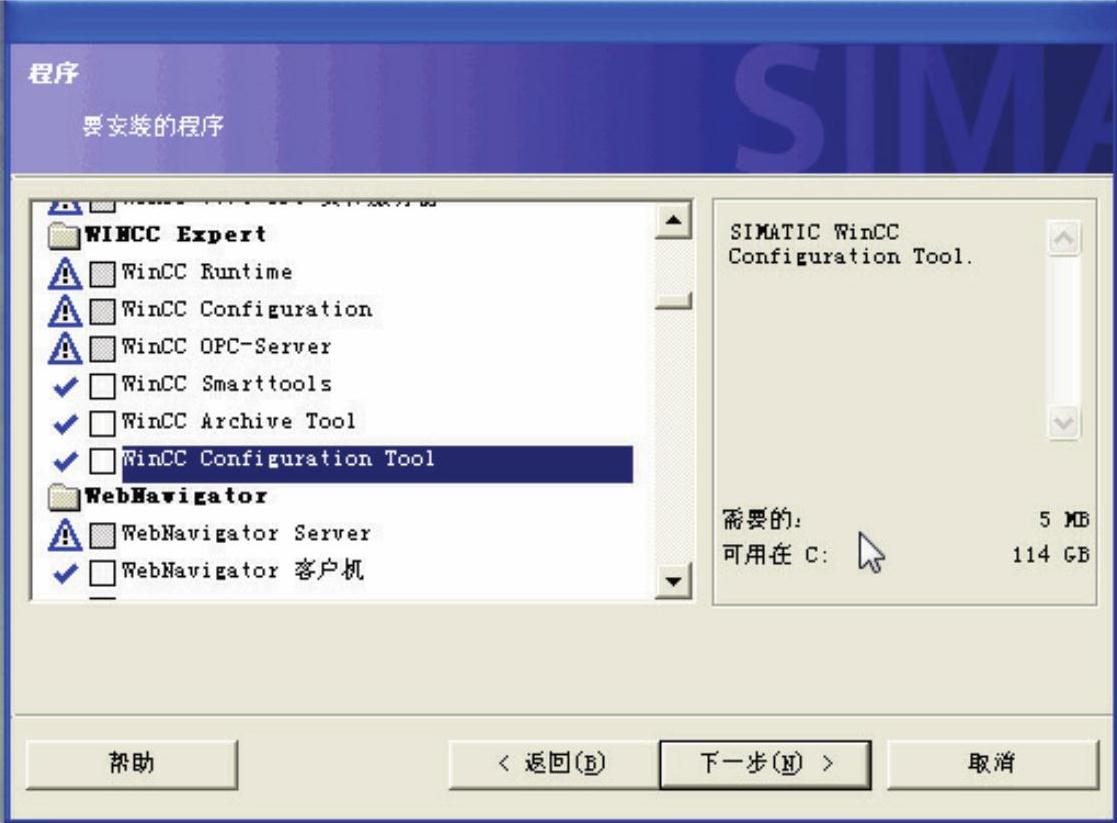Click the 要安装的程序 subtitle

(153, 126)
